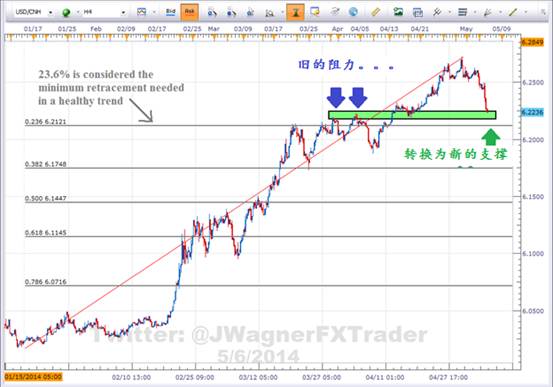553x387 pixels.
Task: Expand the arrow beside the crossed tools icon
Action: (x=449, y=12)
